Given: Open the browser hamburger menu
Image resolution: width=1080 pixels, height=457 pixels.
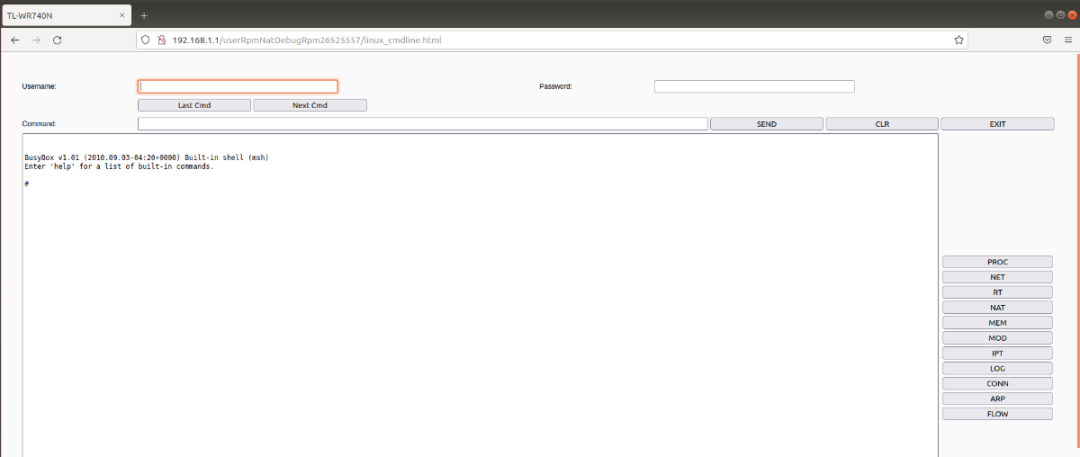Looking at the screenshot, I should (1068, 40).
